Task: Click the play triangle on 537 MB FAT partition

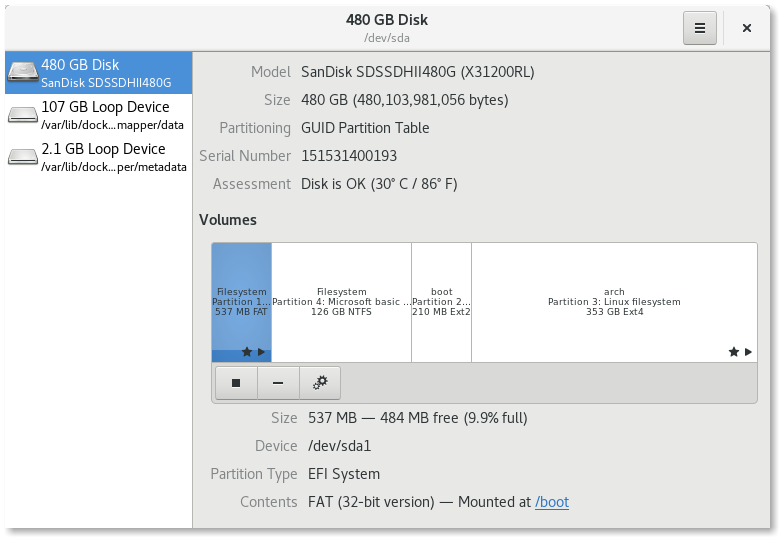Action: [261, 352]
